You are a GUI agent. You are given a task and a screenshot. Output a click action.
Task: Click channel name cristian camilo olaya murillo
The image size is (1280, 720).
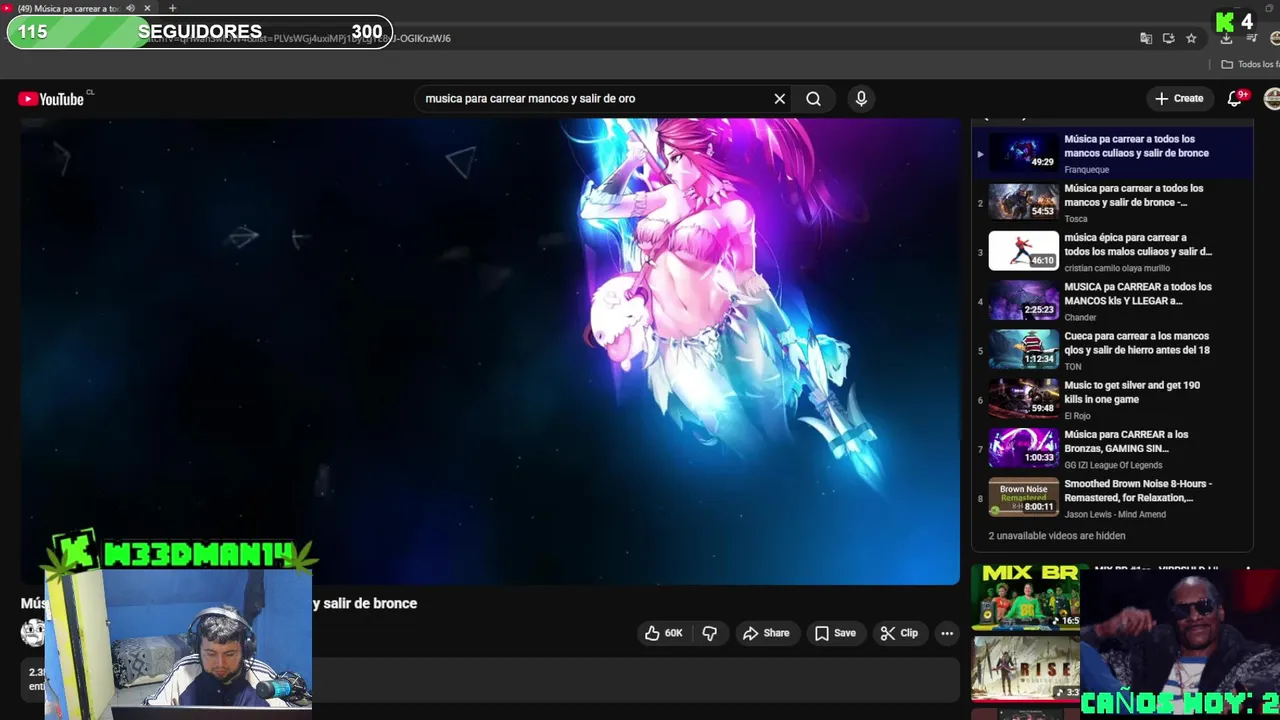point(1116,268)
